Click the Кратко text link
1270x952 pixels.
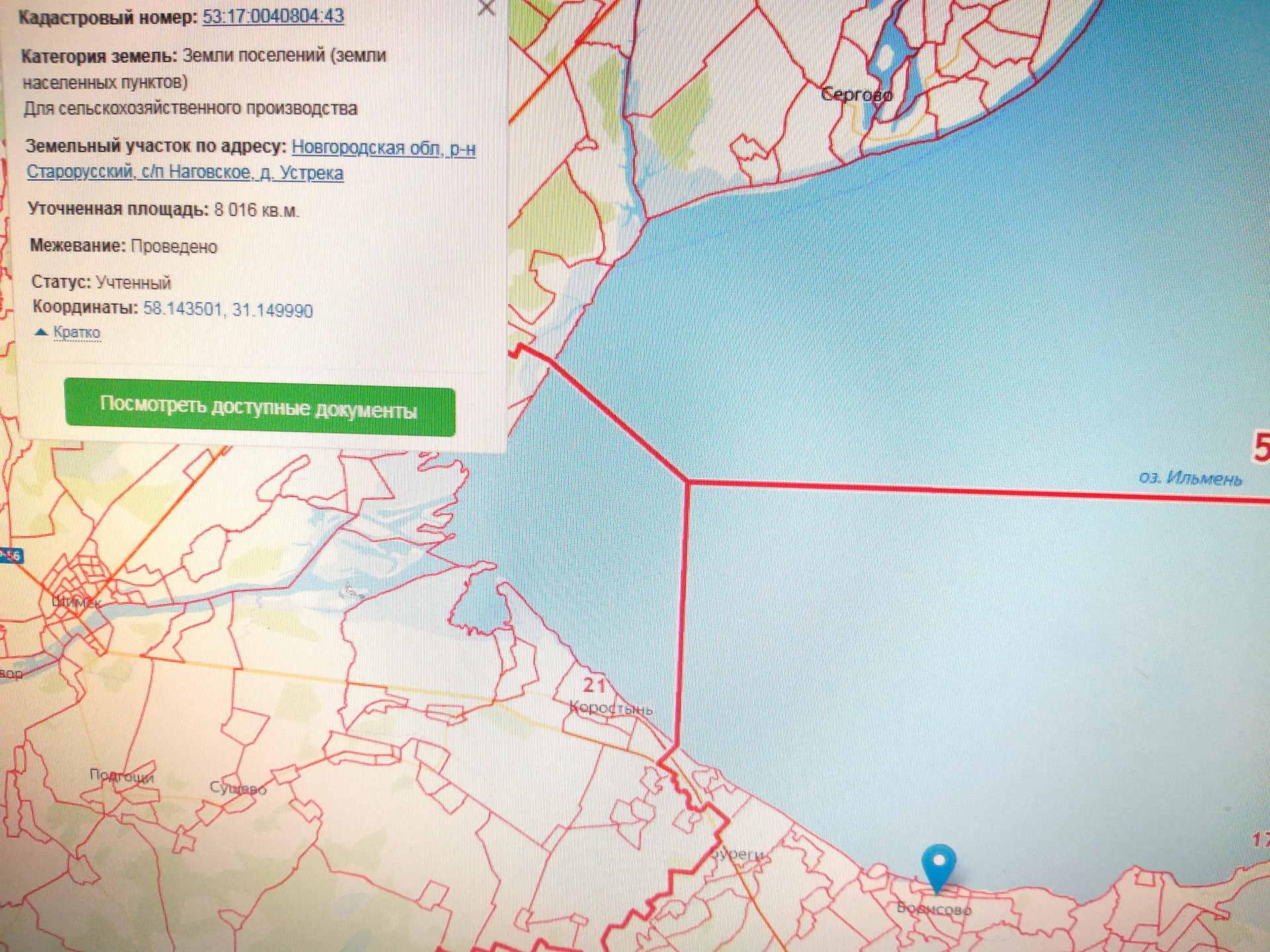point(77,332)
